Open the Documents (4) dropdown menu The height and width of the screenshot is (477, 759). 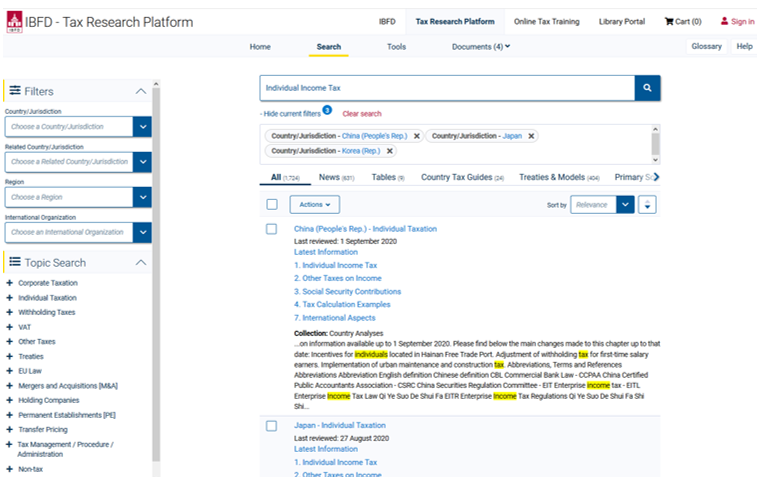pyautogui.click(x=481, y=47)
